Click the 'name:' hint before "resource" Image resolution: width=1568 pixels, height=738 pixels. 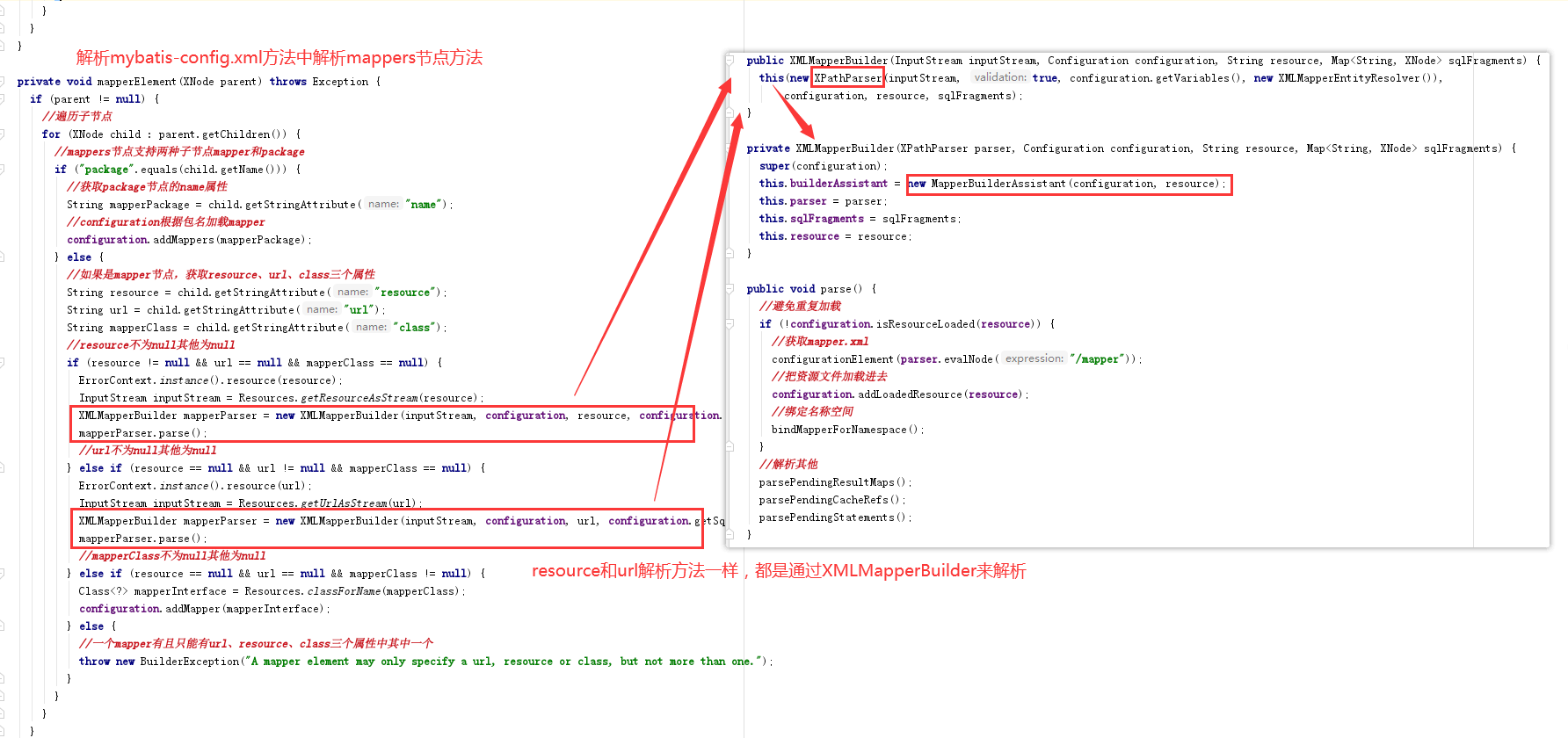(352, 293)
